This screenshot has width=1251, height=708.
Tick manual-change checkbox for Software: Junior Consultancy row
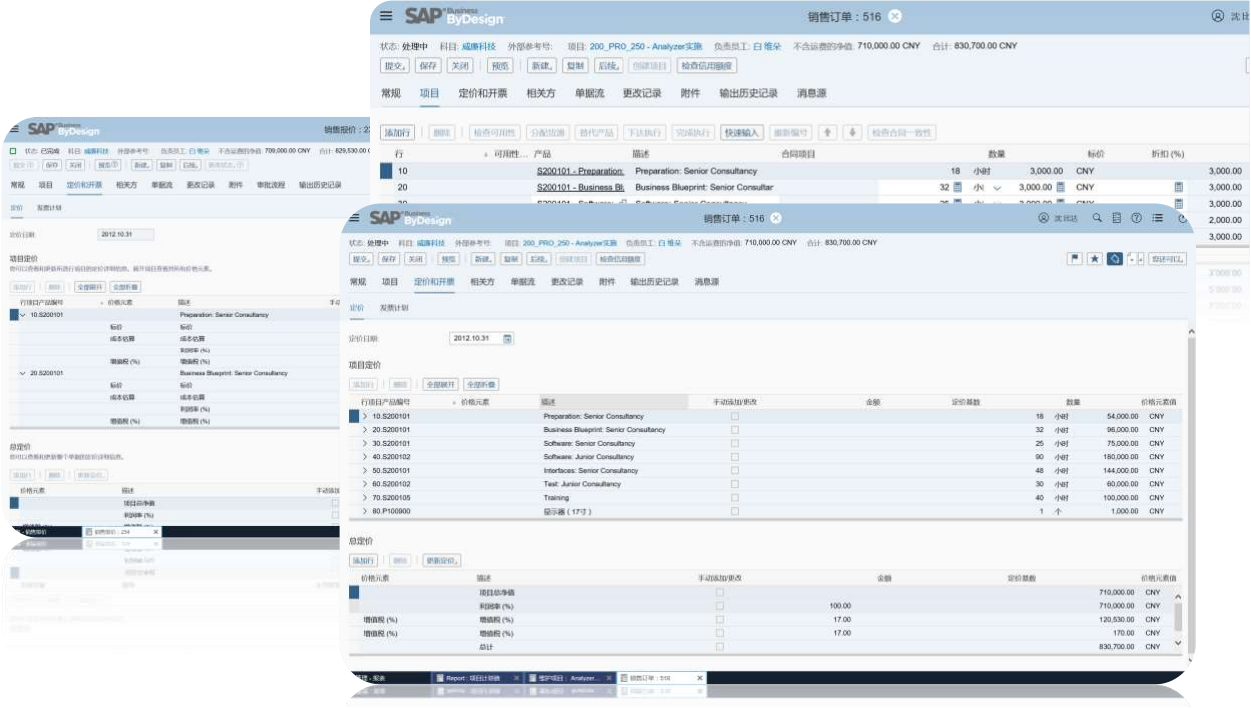pyautogui.click(x=735, y=457)
